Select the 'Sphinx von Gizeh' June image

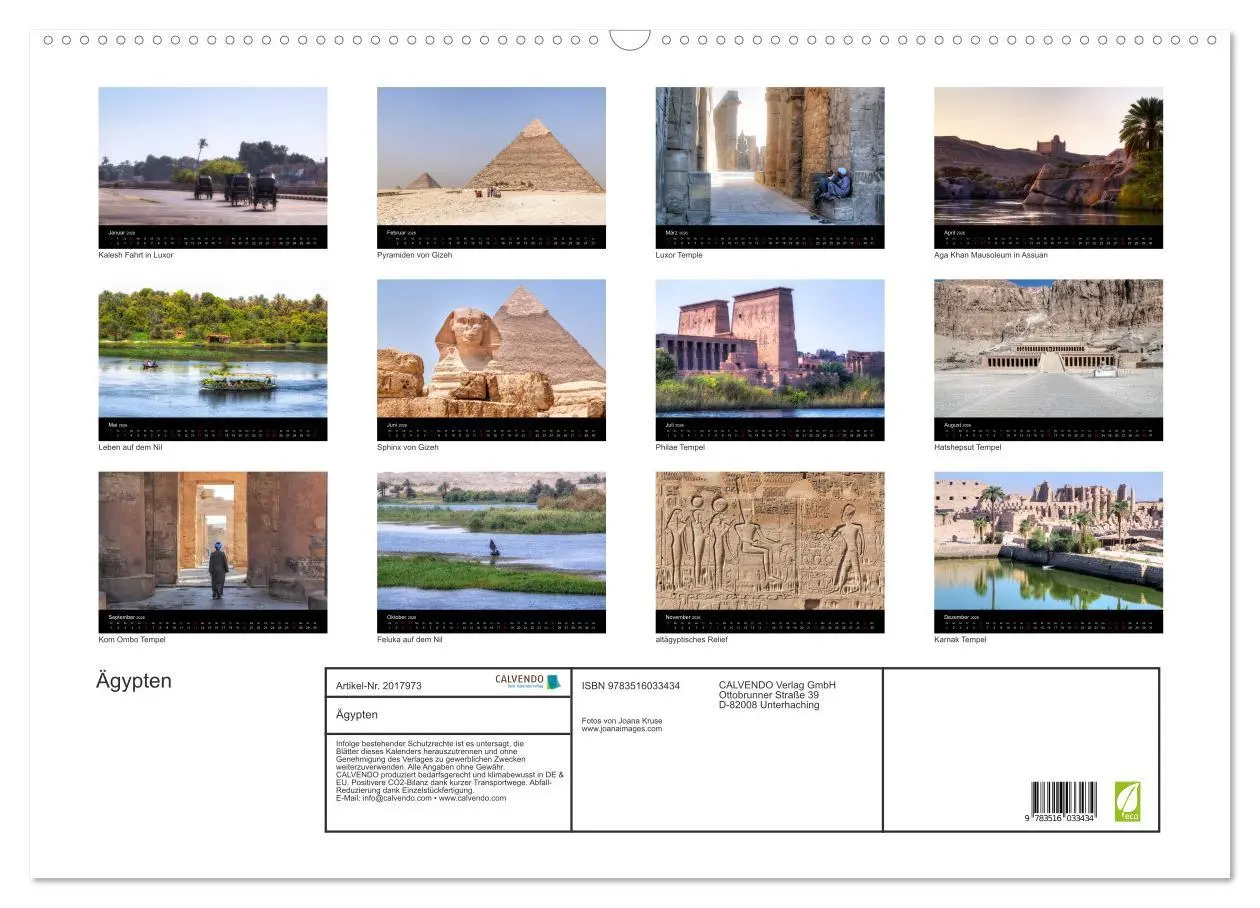click(492, 355)
